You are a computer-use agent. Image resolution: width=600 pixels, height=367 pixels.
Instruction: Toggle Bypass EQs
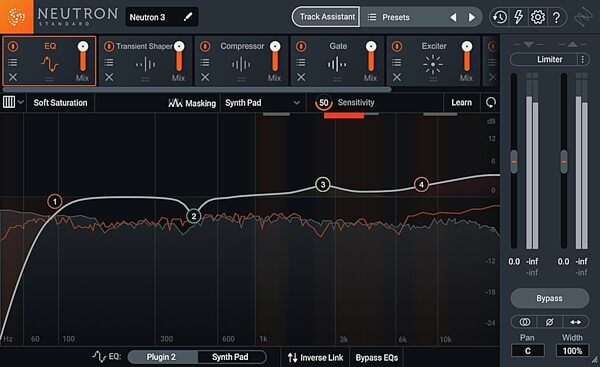coord(377,357)
